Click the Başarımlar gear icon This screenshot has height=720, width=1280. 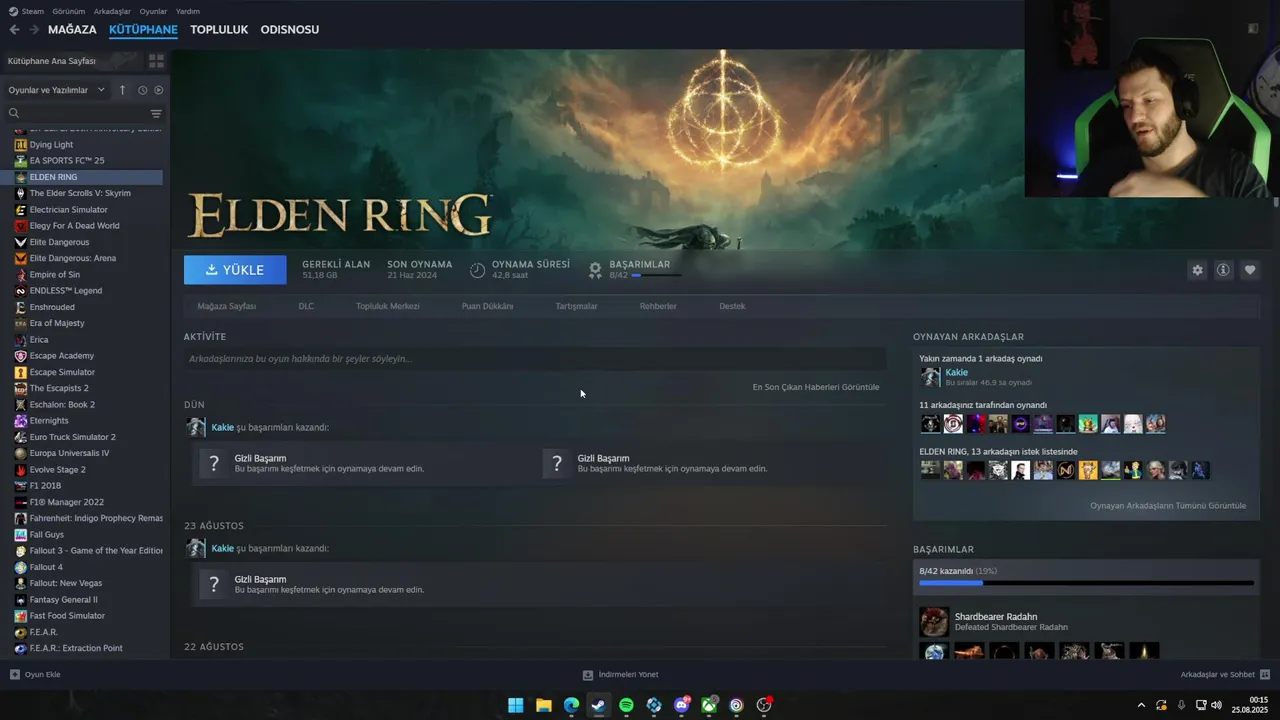tap(595, 270)
